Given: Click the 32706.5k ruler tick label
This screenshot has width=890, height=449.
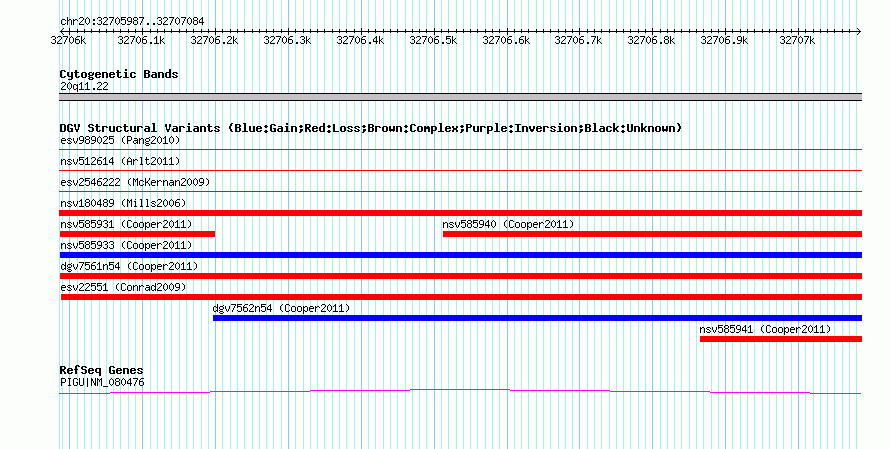Looking at the screenshot, I should tap(433, 40).
